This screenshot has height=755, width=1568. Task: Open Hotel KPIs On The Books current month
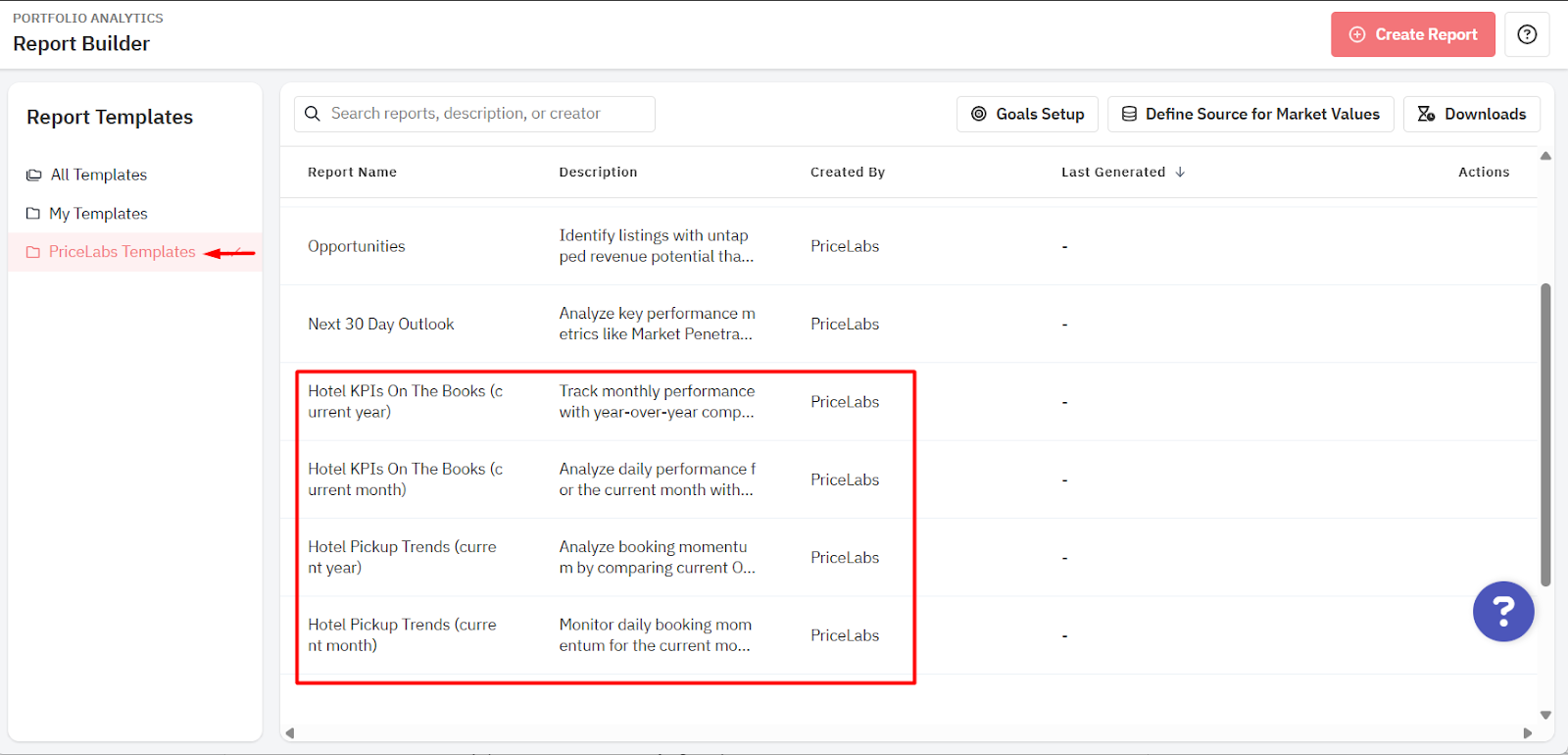tap(405, 479)
